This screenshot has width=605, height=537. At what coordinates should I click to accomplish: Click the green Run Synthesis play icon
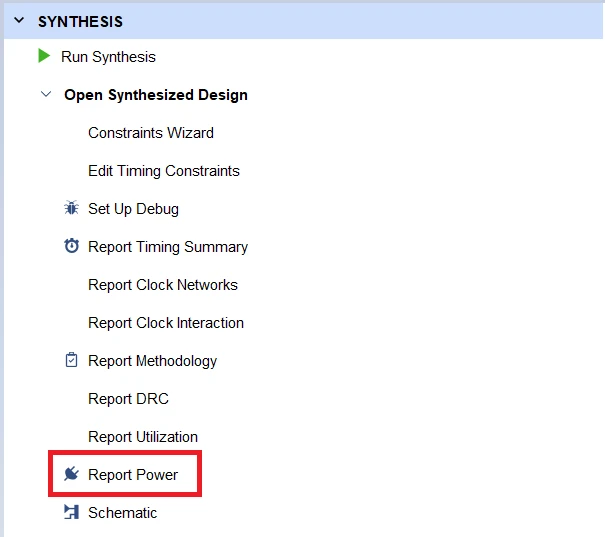coord(44,56)
